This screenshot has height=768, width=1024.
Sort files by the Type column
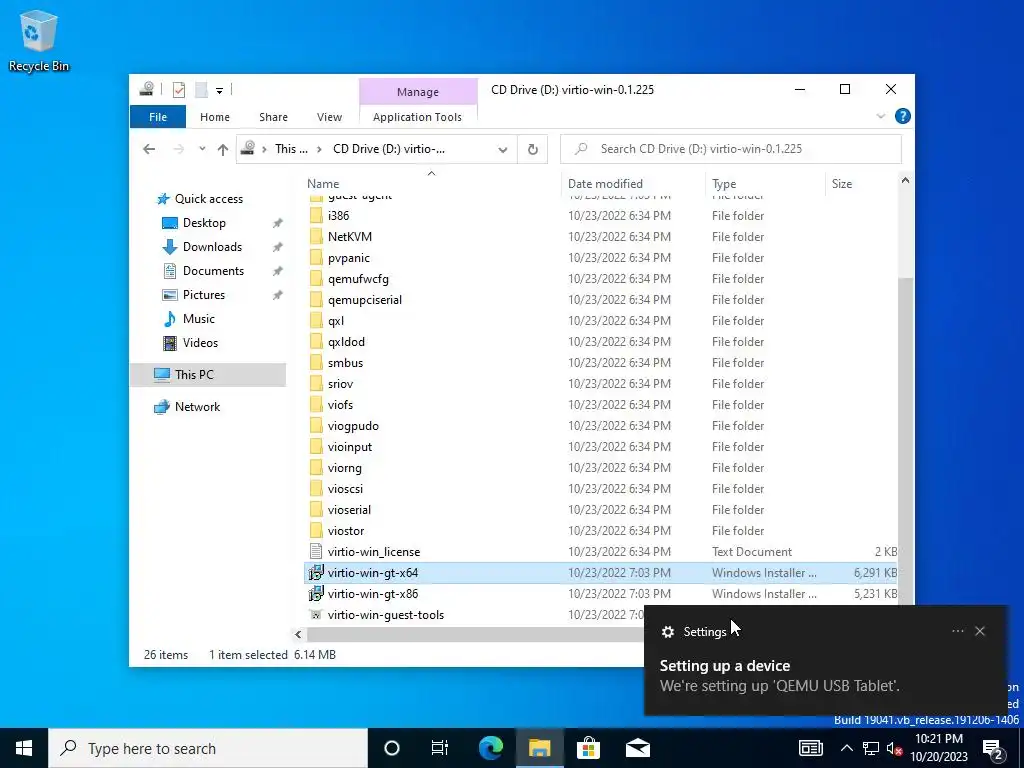pyautogui.click(x=765, y=184)
